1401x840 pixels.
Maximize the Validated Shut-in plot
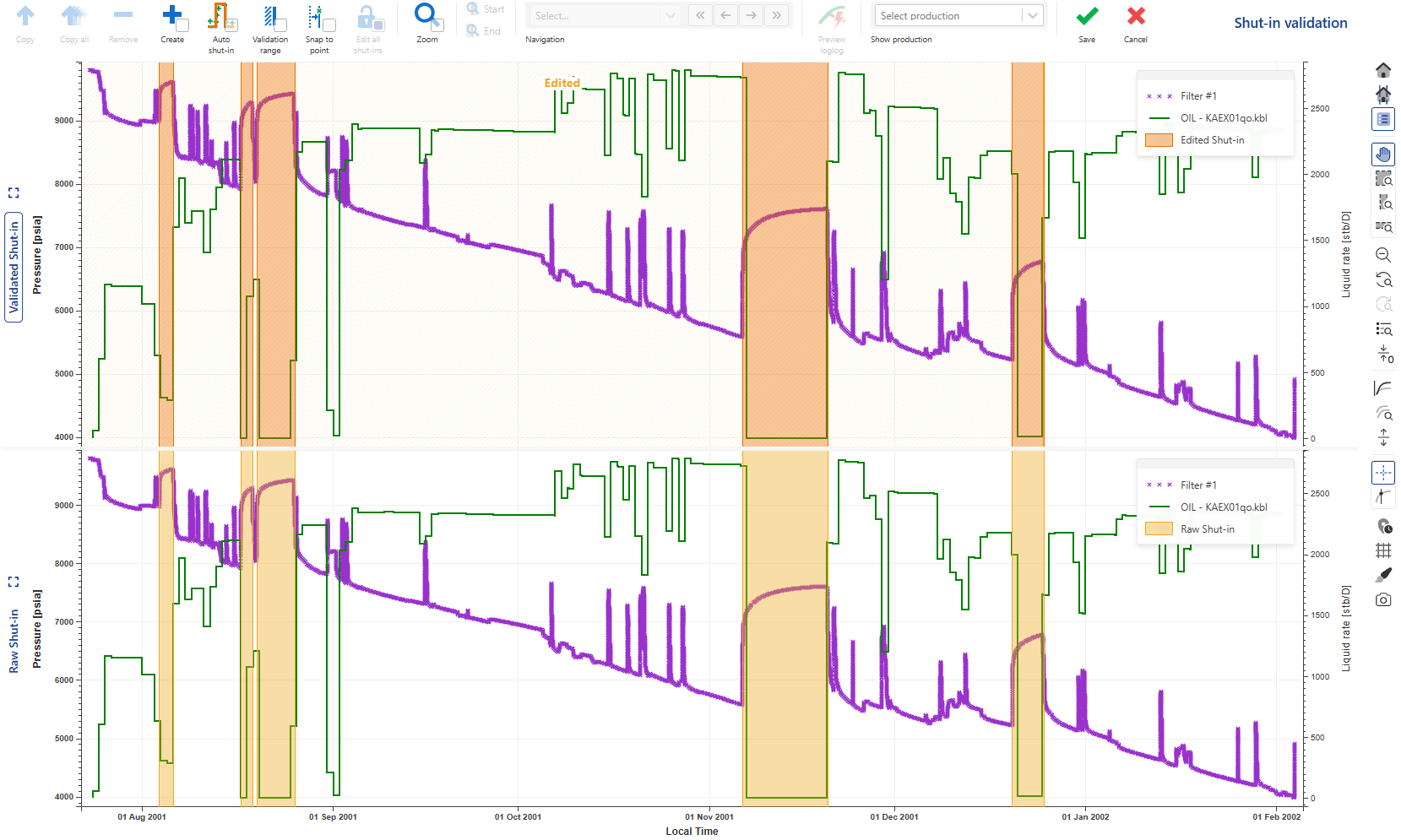(14, 193)
